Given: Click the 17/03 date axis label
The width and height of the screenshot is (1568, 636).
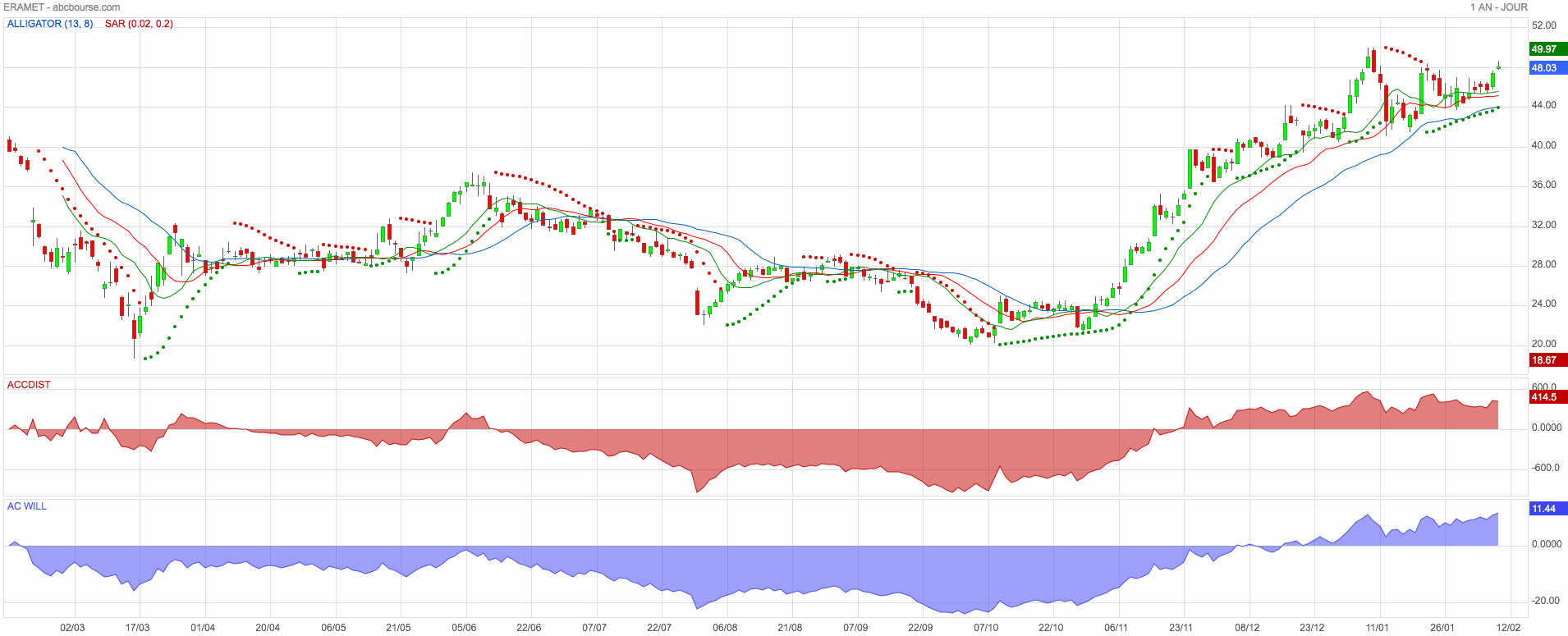Looking at the screenshot, I should click(137, 628).
